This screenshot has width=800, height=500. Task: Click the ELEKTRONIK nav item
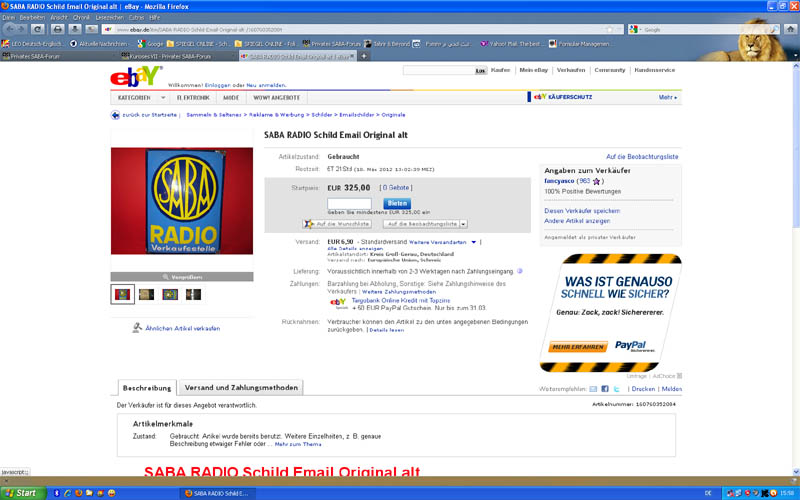[193, 97]
